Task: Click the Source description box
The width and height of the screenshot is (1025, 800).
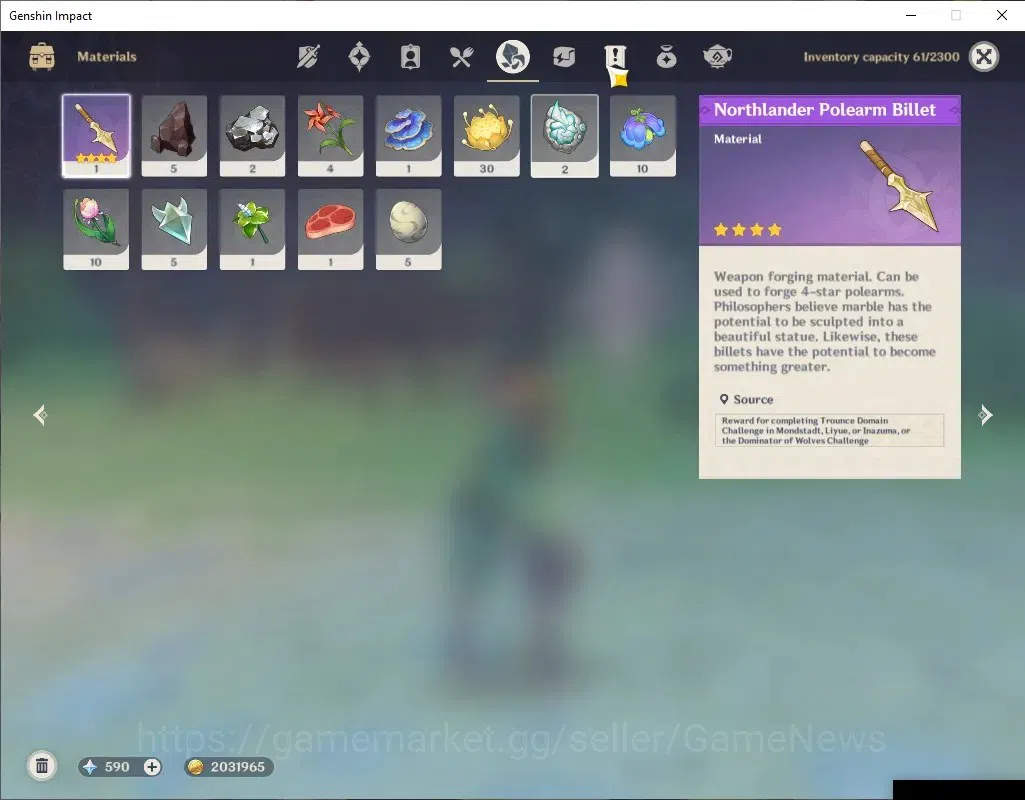Action: tap(829, 431)
